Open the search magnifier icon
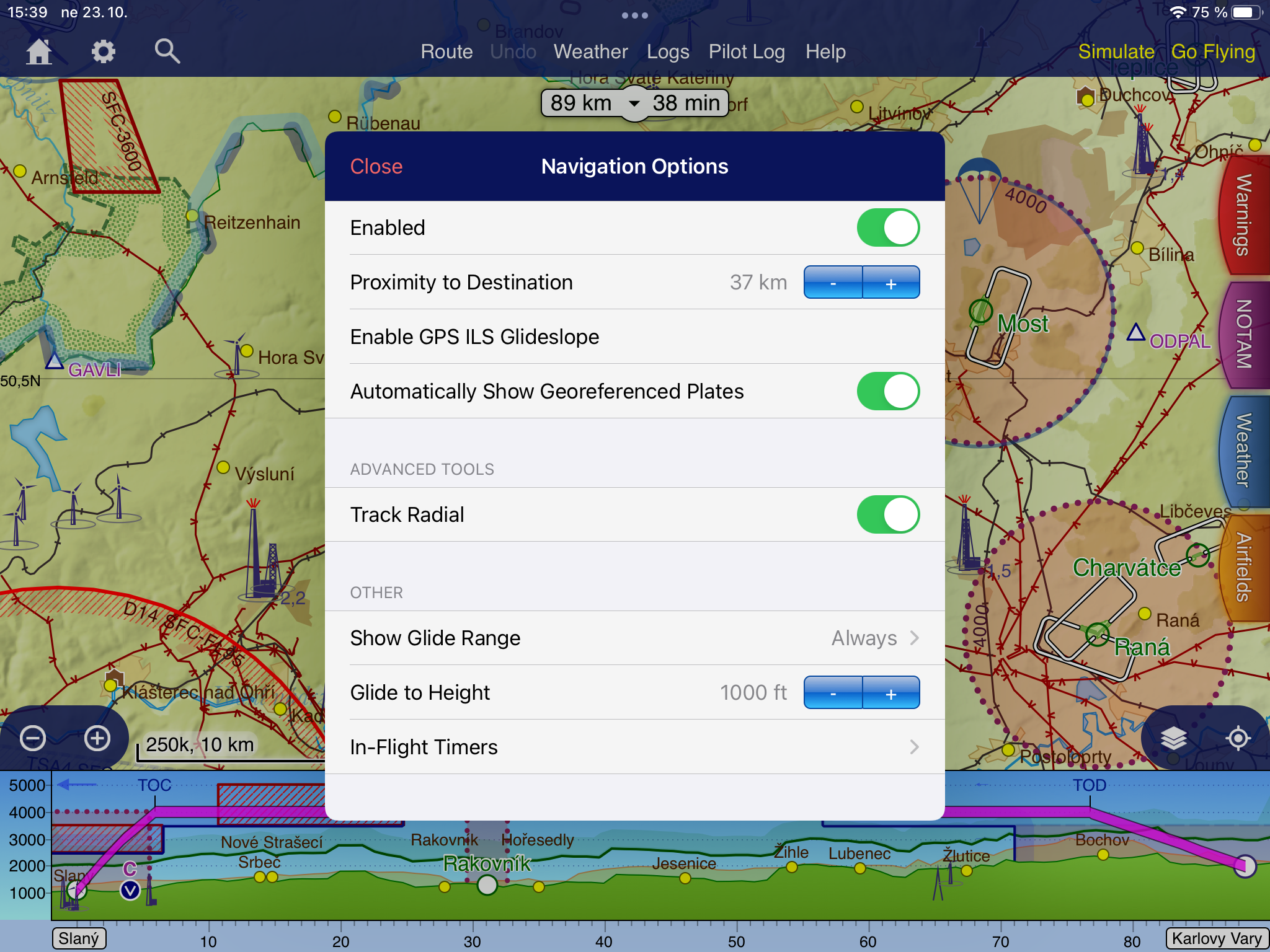 pos(167,51)
